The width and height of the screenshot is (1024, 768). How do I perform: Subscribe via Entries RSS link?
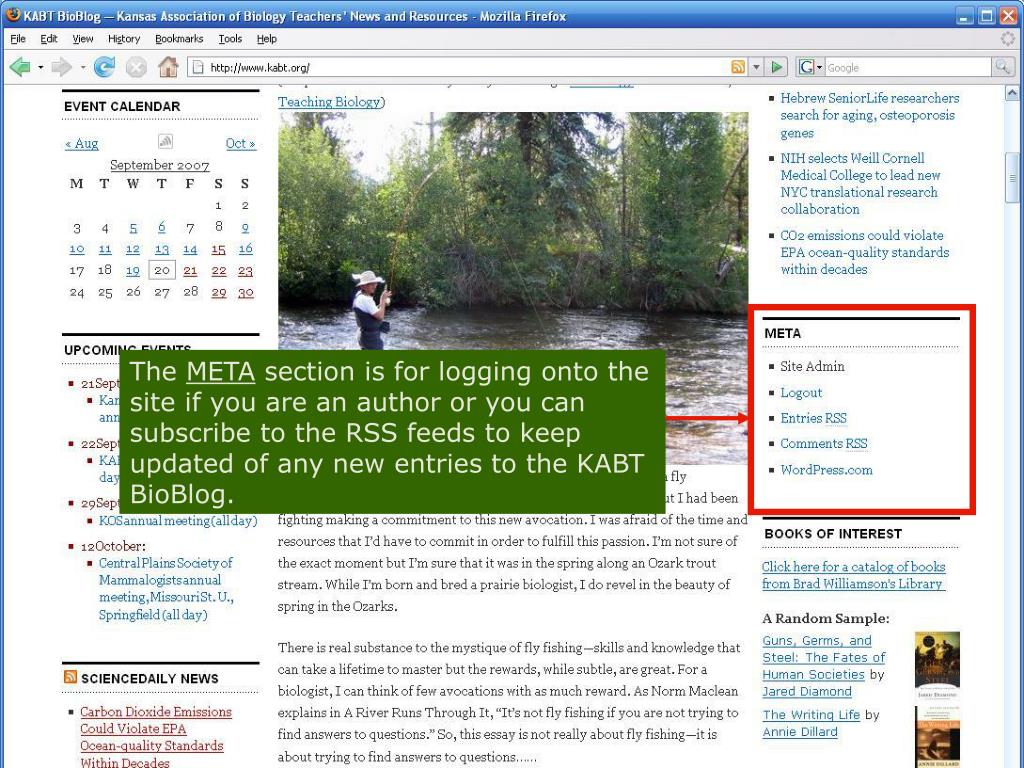[x=814, y=418]
